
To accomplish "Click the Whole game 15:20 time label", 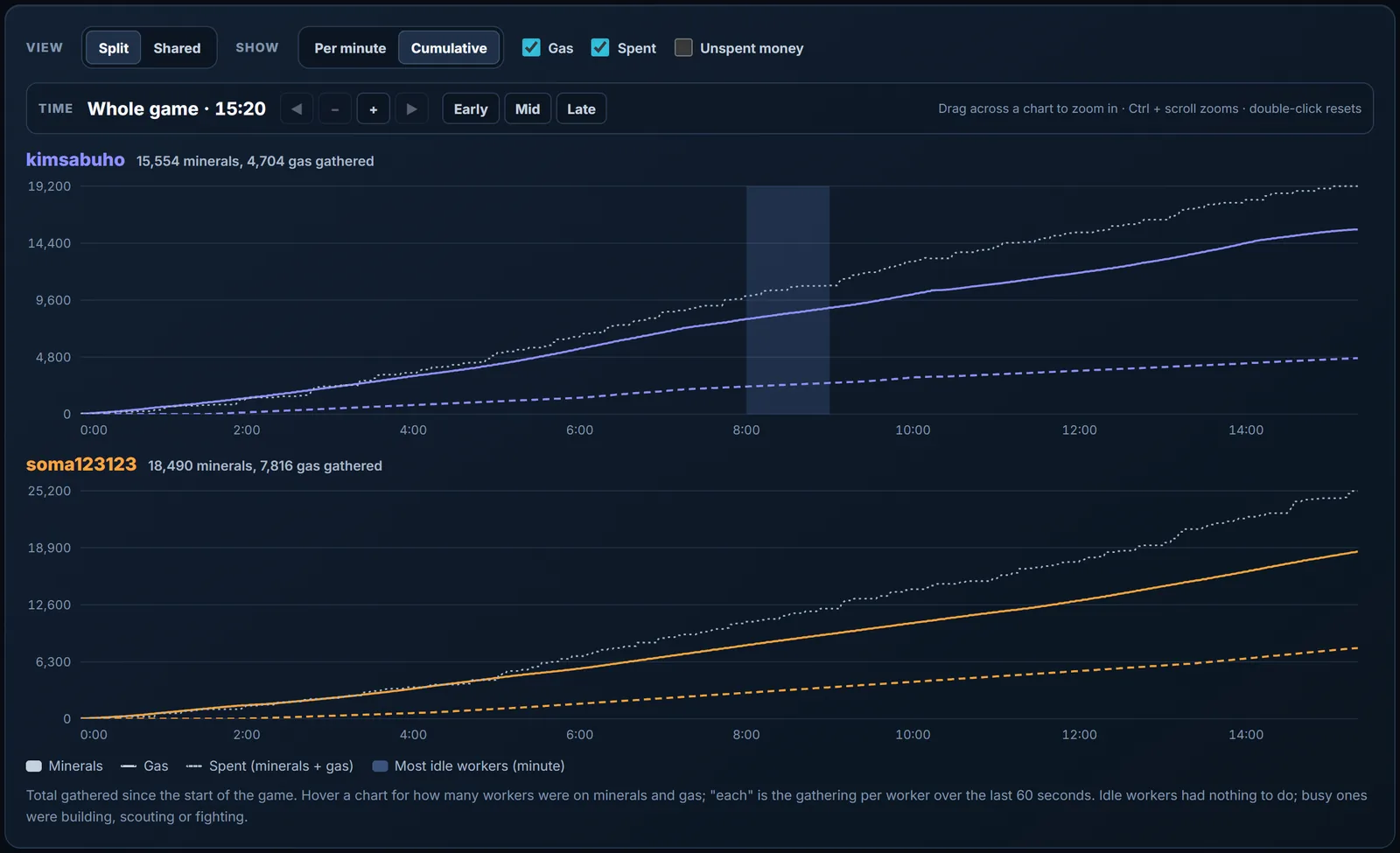I will pos(177,108).
